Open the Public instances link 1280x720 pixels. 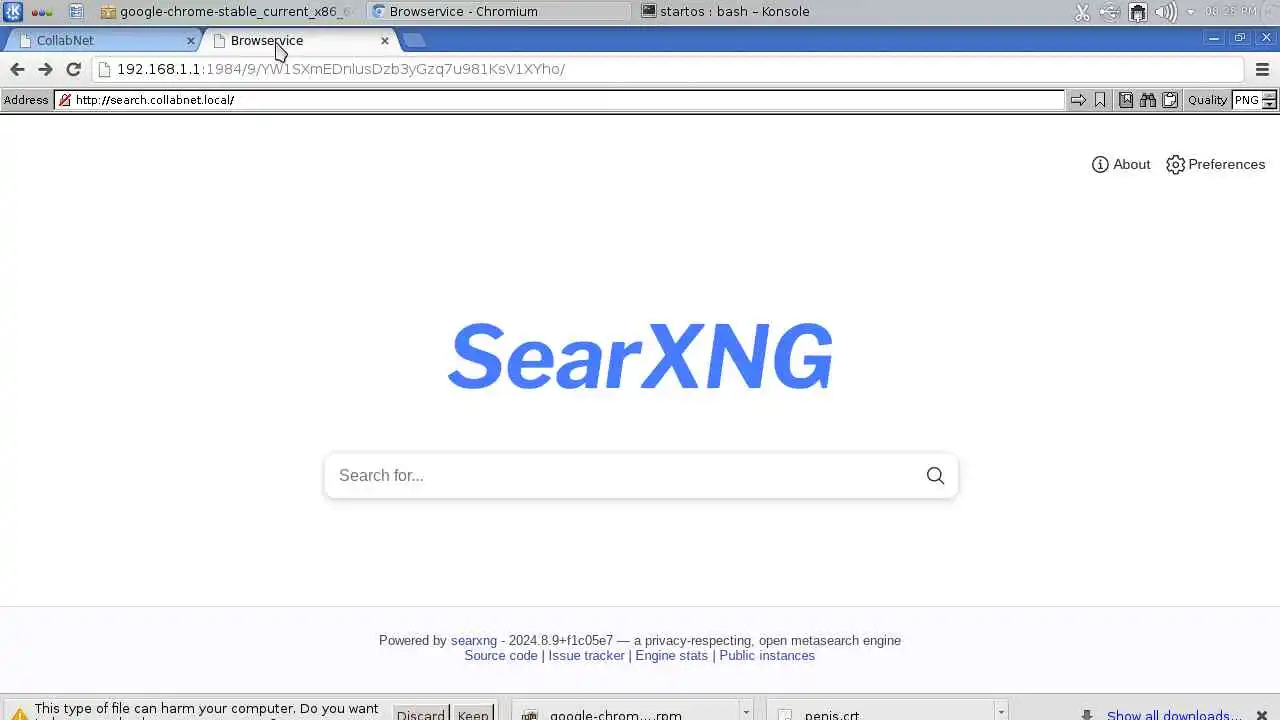click(767, 655)
